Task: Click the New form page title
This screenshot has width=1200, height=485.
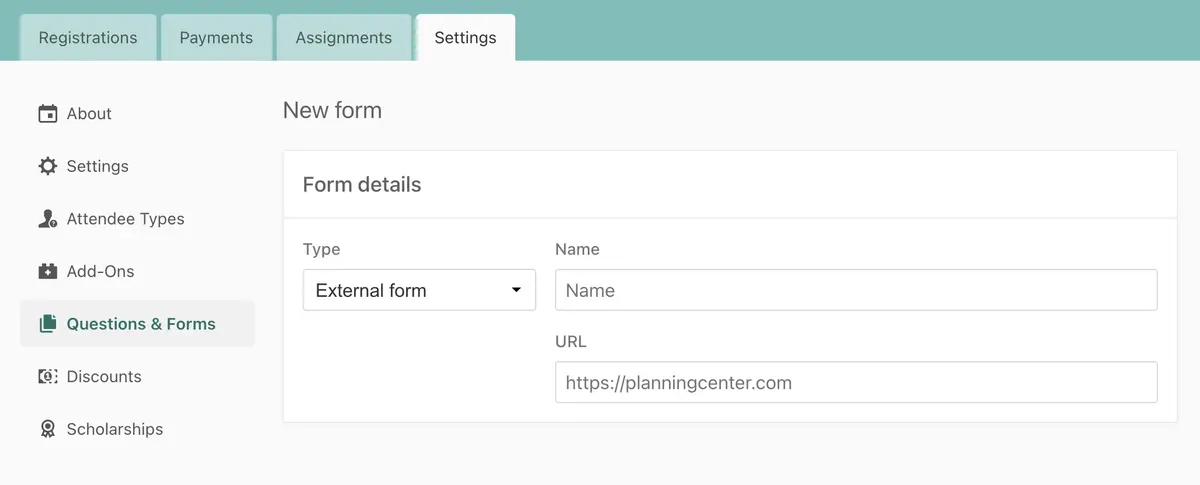Action: [x=332, y=110]
